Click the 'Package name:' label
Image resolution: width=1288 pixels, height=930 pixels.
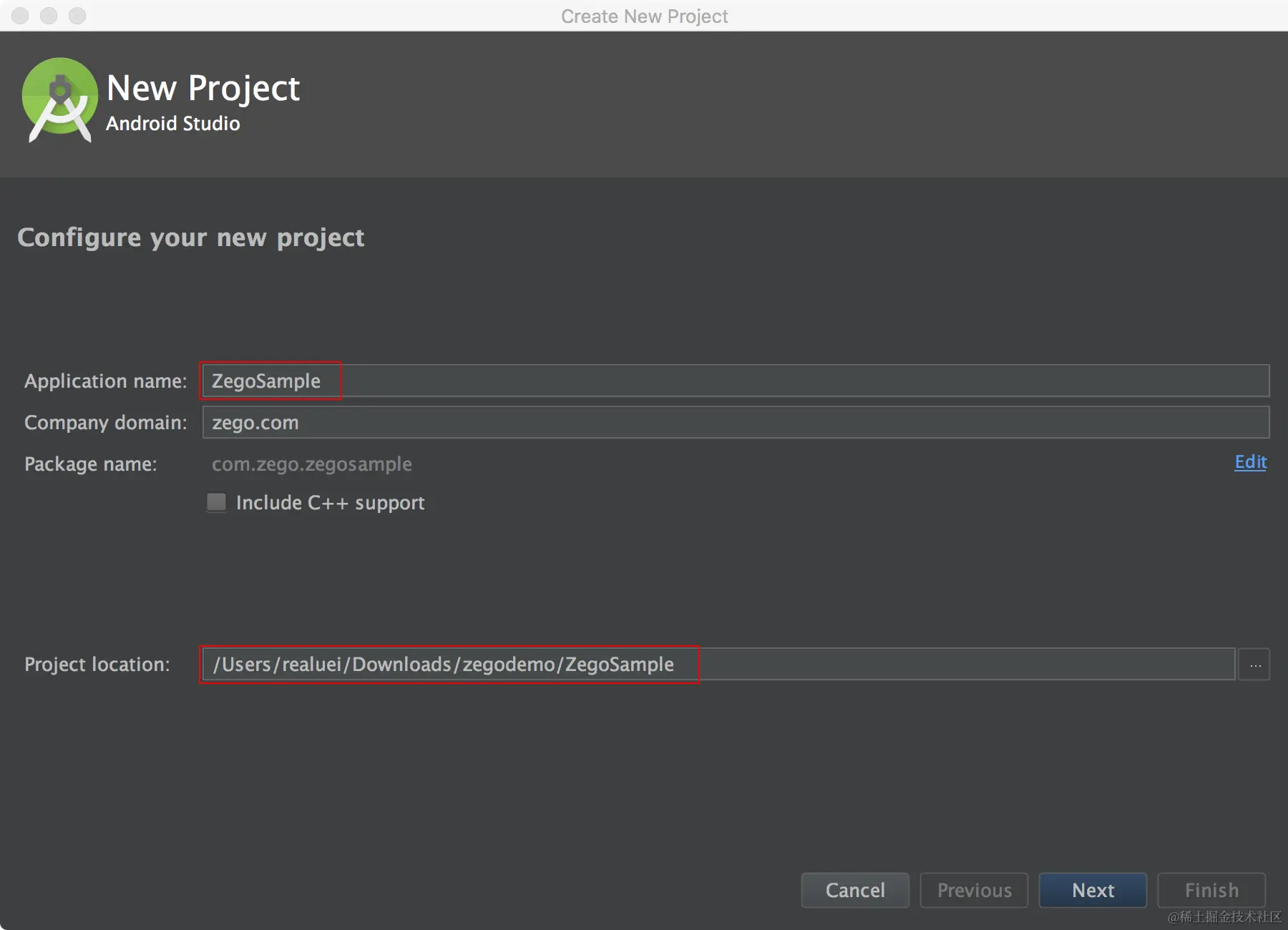point(91,464)
